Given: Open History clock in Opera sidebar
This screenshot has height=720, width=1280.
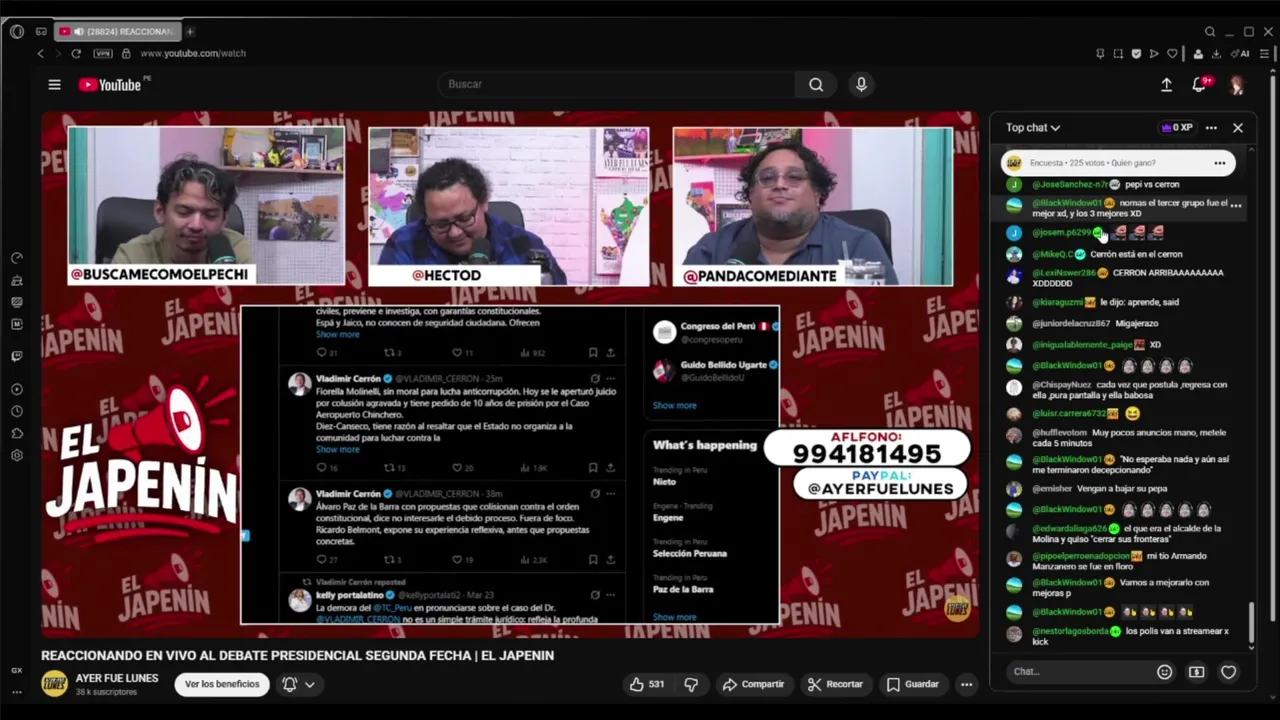Looking at the screenshot, I should tap(17, 411).
